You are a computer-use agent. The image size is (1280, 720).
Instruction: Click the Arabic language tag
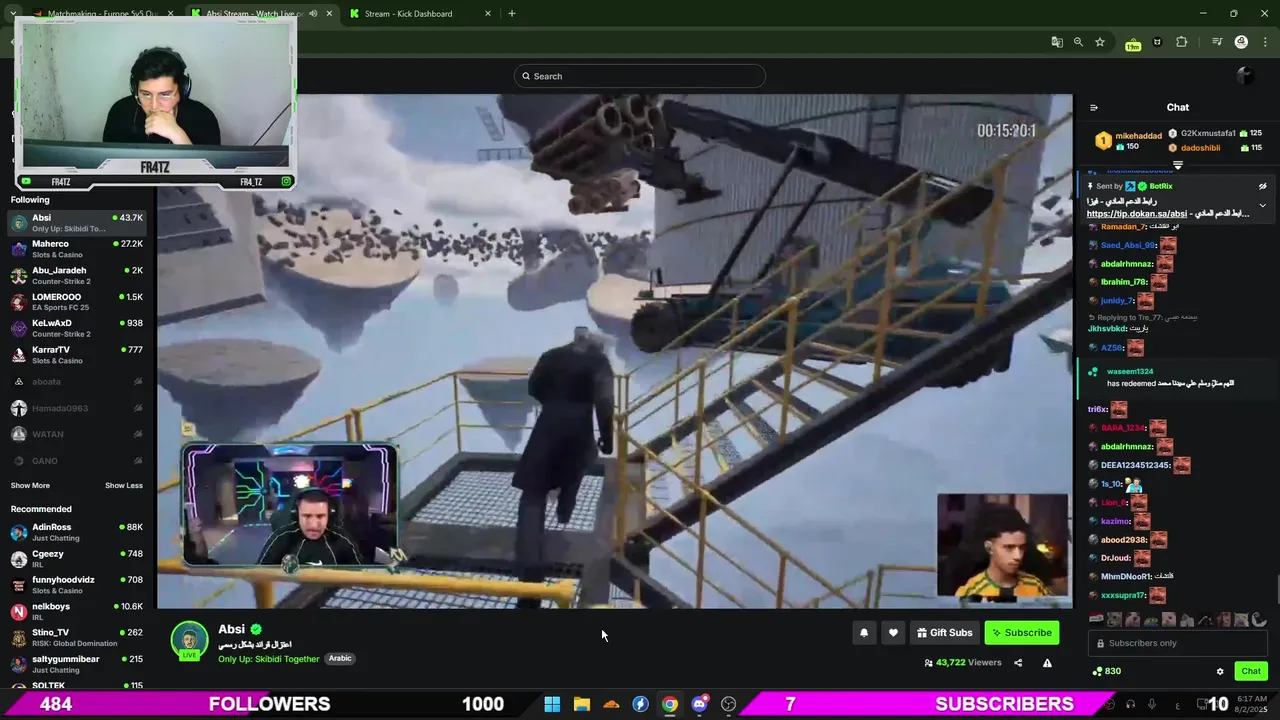click(x=340, y=659)
